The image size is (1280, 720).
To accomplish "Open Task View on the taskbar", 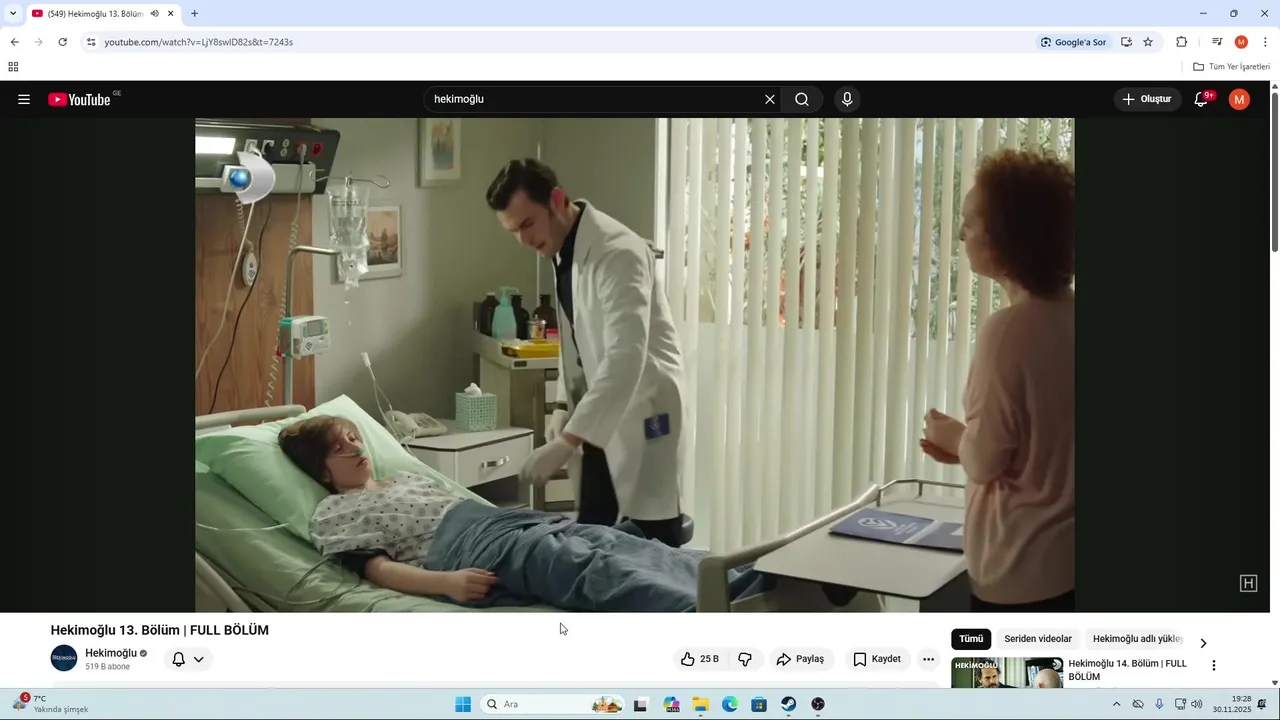I will click(640, 704).
